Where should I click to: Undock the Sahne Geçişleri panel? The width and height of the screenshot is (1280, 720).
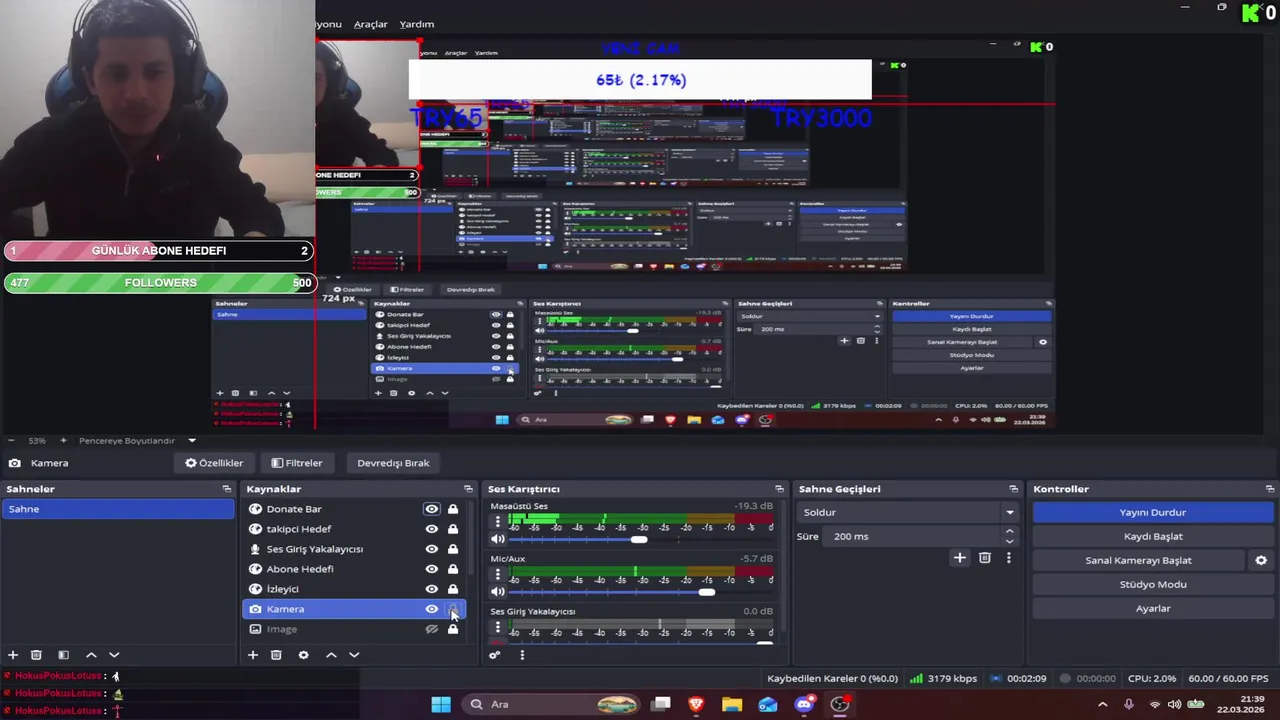1013,489
